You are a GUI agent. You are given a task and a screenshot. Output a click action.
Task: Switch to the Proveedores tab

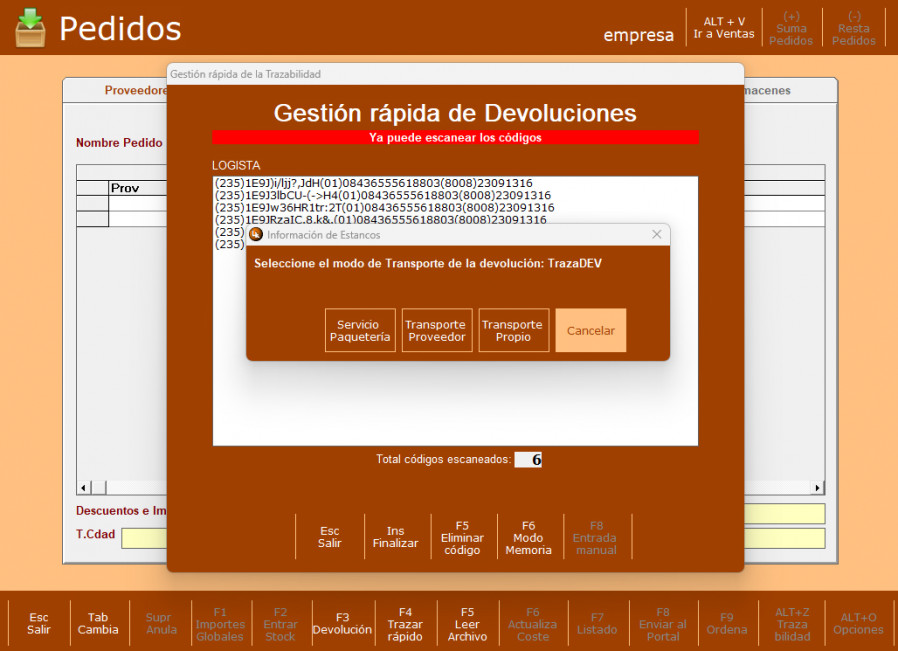point(135,91)
